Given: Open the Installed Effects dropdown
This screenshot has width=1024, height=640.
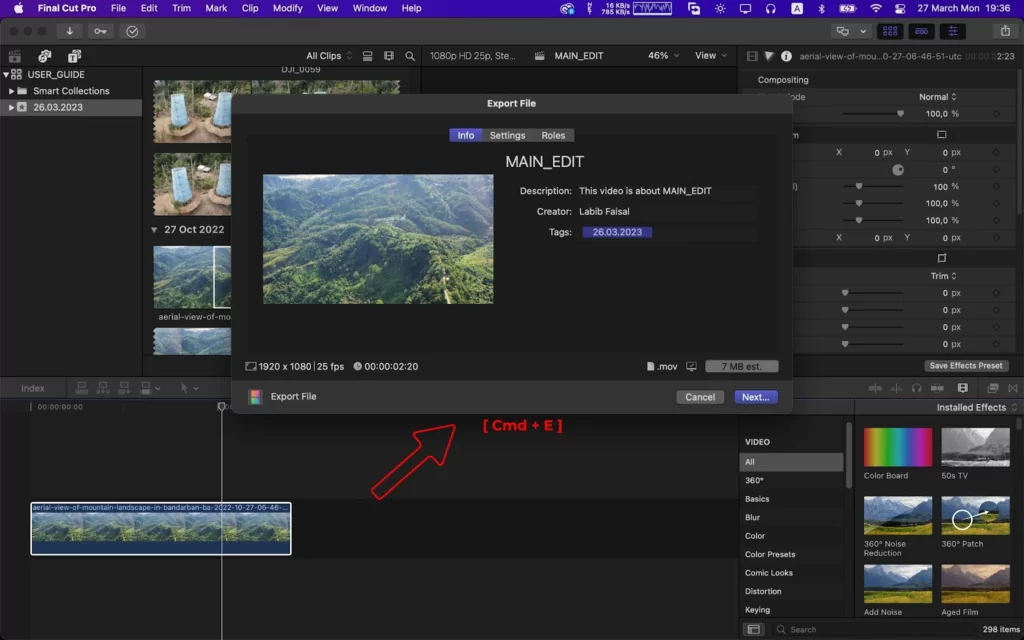Looking at the screenshot, I should coord(976,408).
